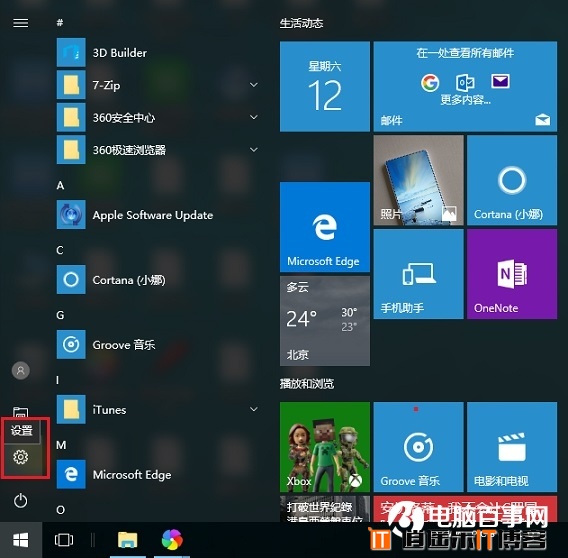This screenshot has height=558, width=568.
Task: Open File Explorer icon in Start sidebar
Action: 21,412
